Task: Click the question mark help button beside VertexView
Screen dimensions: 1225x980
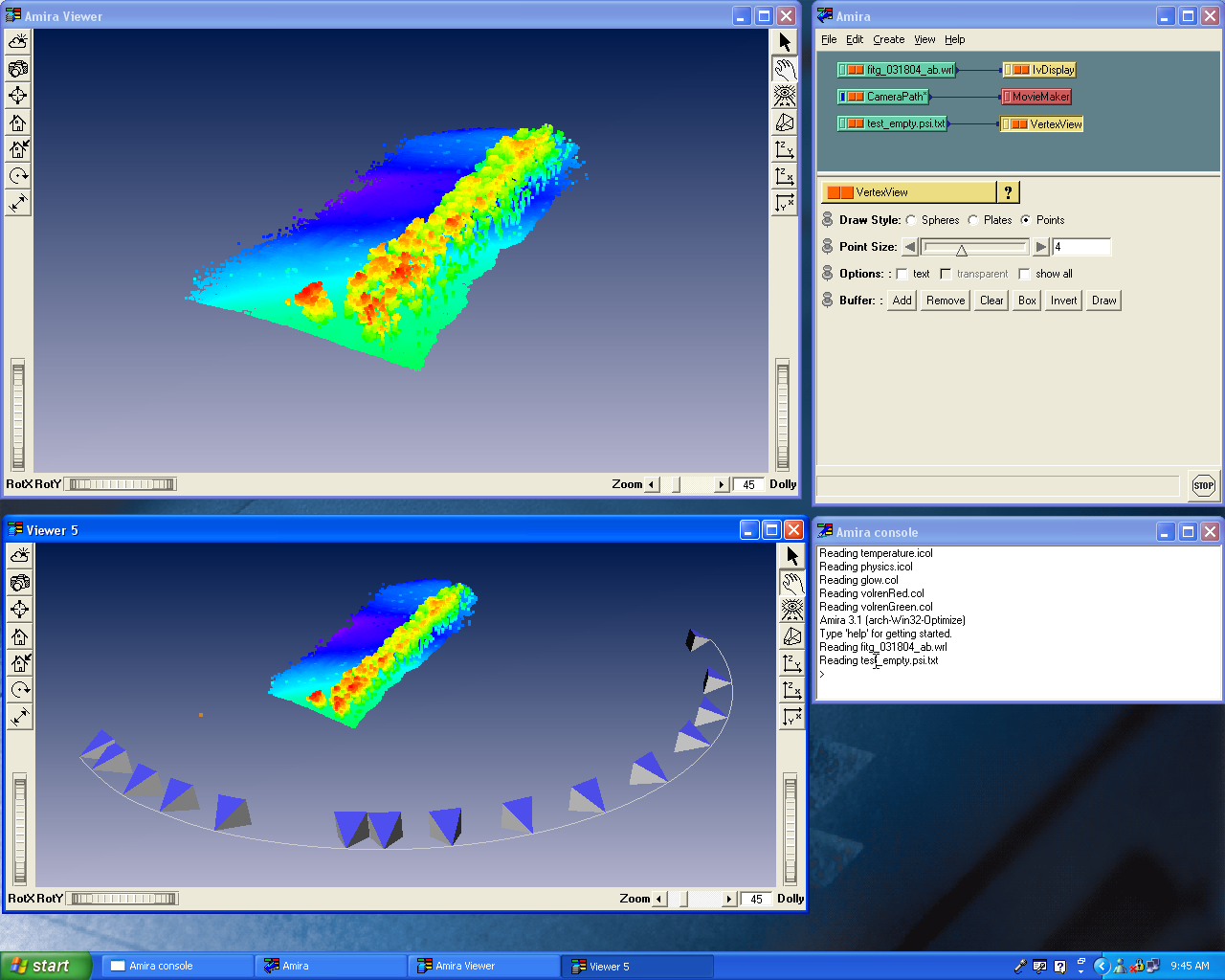Action: click(x=1008, y=192)
